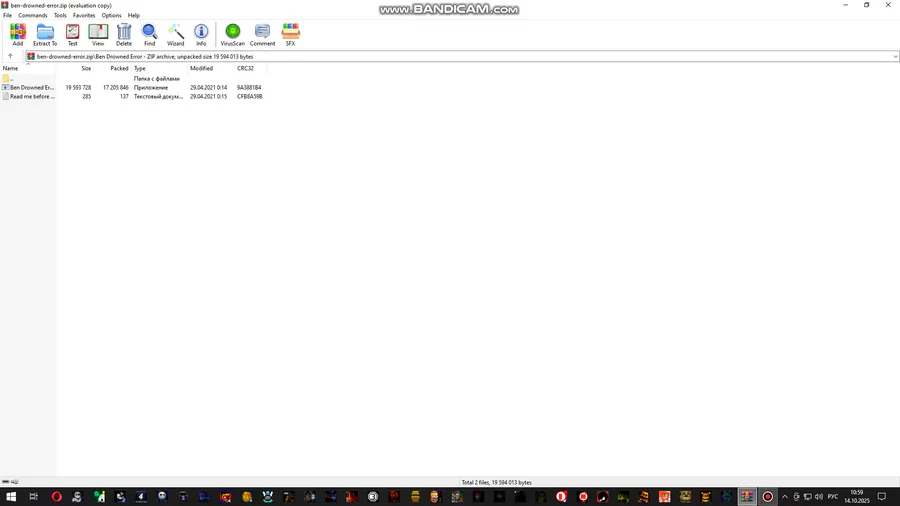Sort files by the Packed column
The height and width of the screenshot is (506, 900).
112,68
